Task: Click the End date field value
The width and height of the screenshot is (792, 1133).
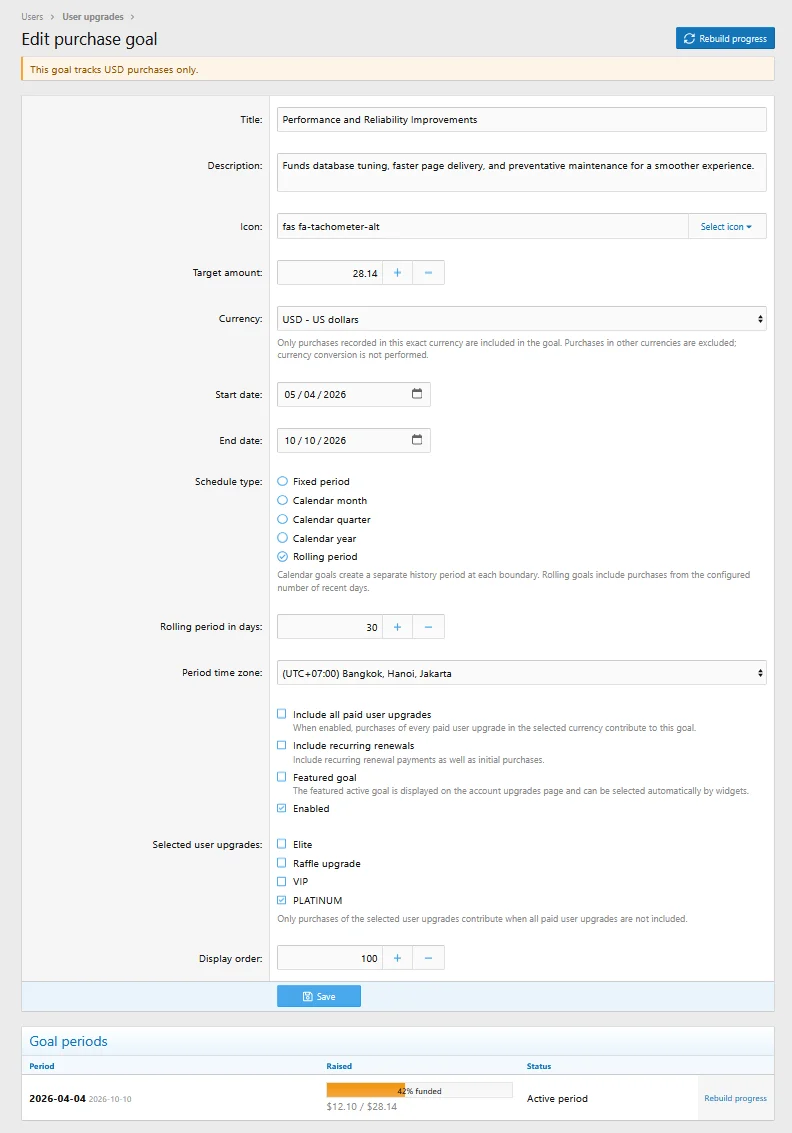Action: tap(315, 441)
